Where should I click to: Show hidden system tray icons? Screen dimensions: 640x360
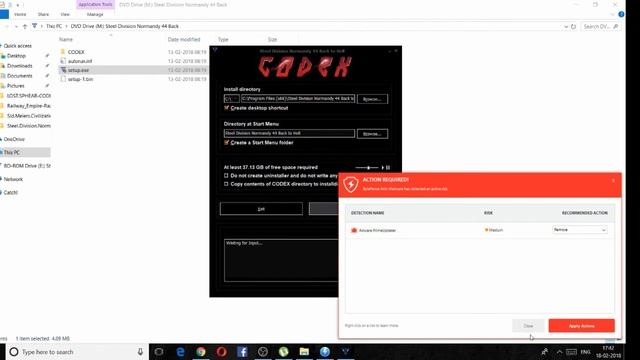point(559,352)
